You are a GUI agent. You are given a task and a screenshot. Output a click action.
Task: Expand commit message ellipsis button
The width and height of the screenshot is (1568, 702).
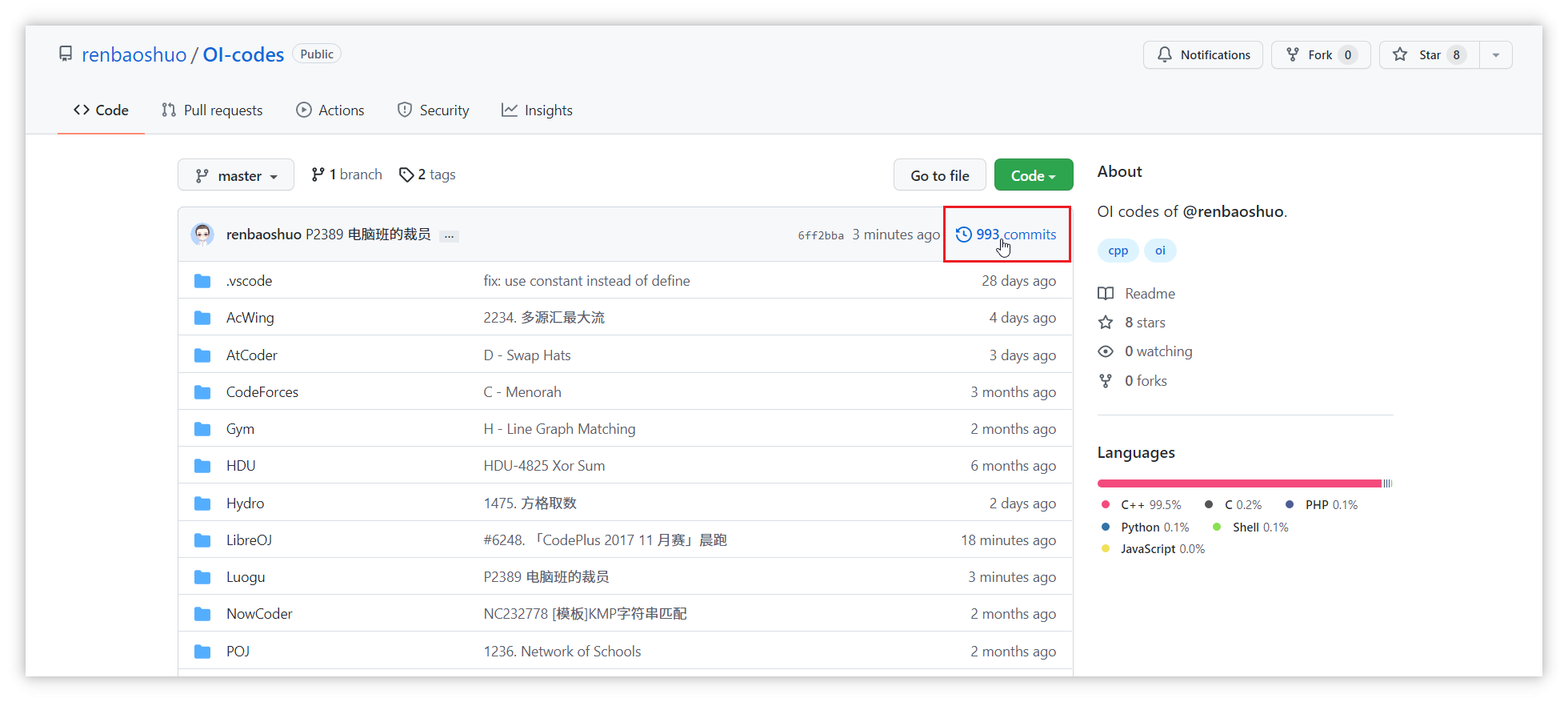pos(449,235)
